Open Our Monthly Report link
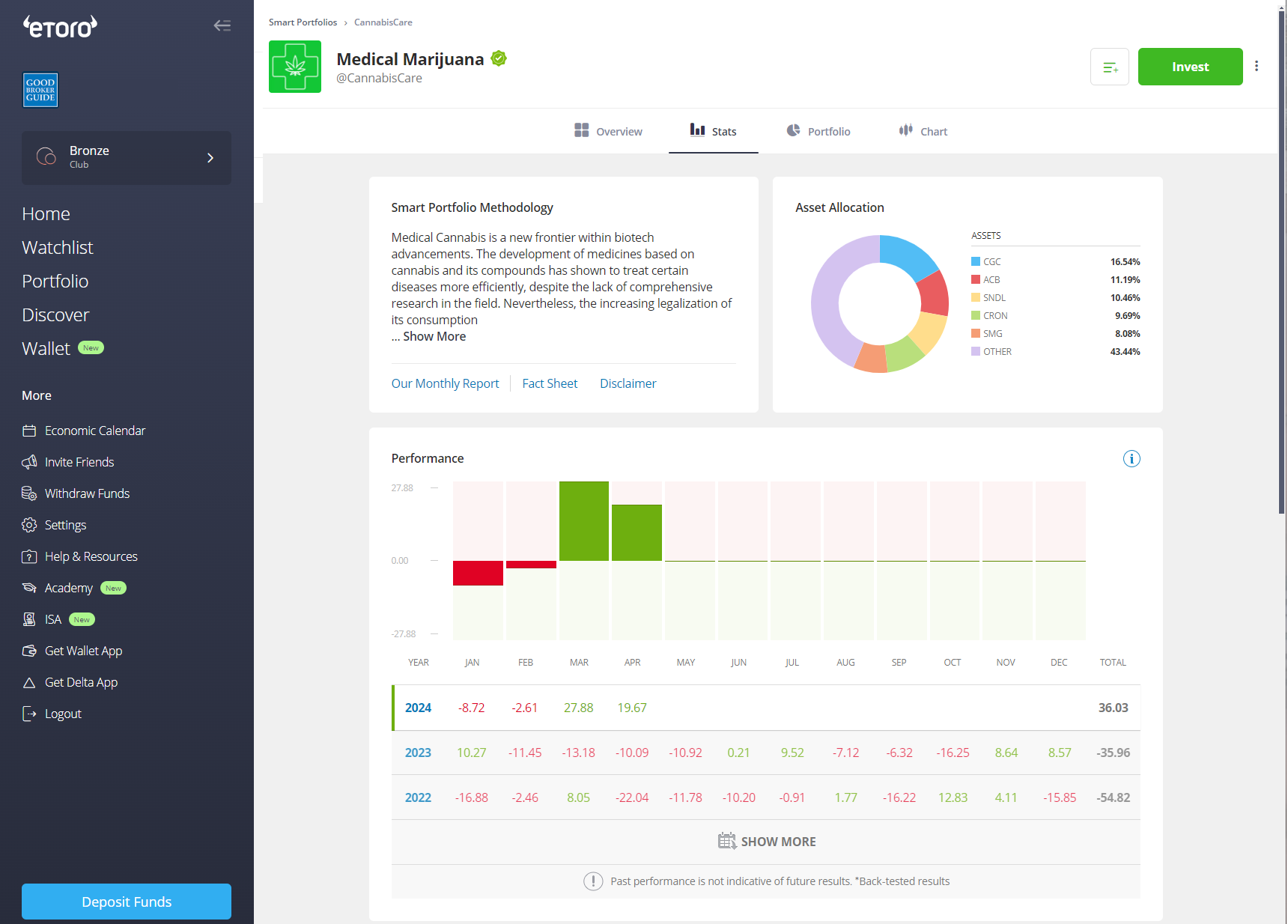1288x924 pixels. 445,383
